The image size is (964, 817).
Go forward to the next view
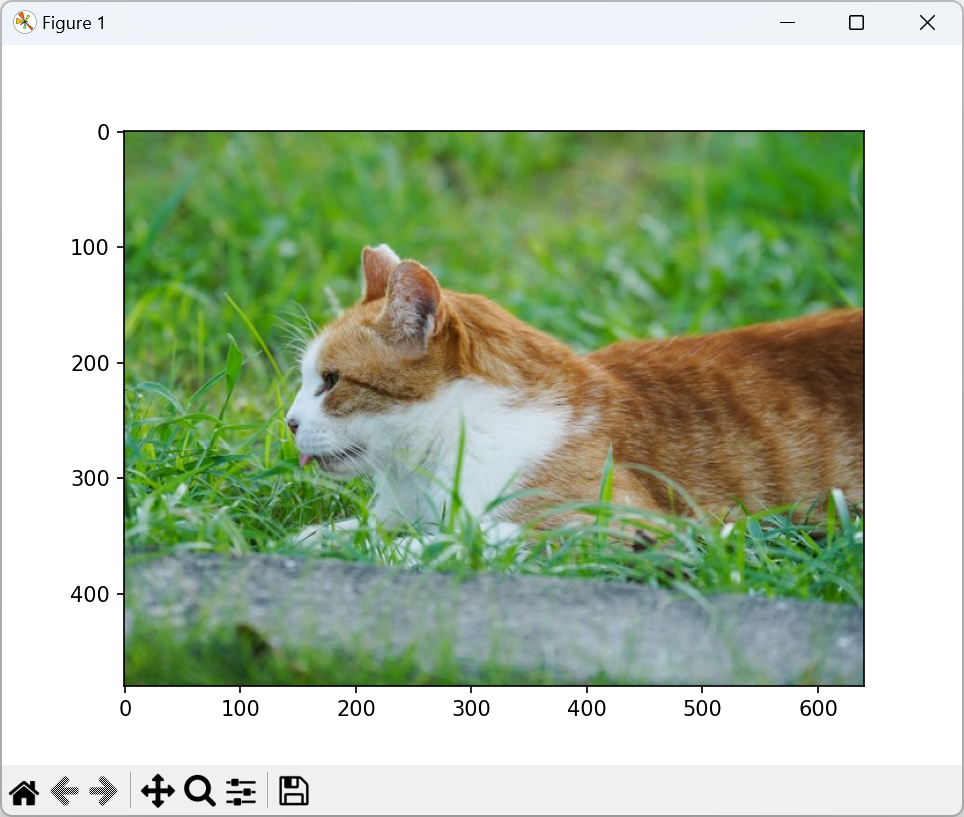(103, 792)
